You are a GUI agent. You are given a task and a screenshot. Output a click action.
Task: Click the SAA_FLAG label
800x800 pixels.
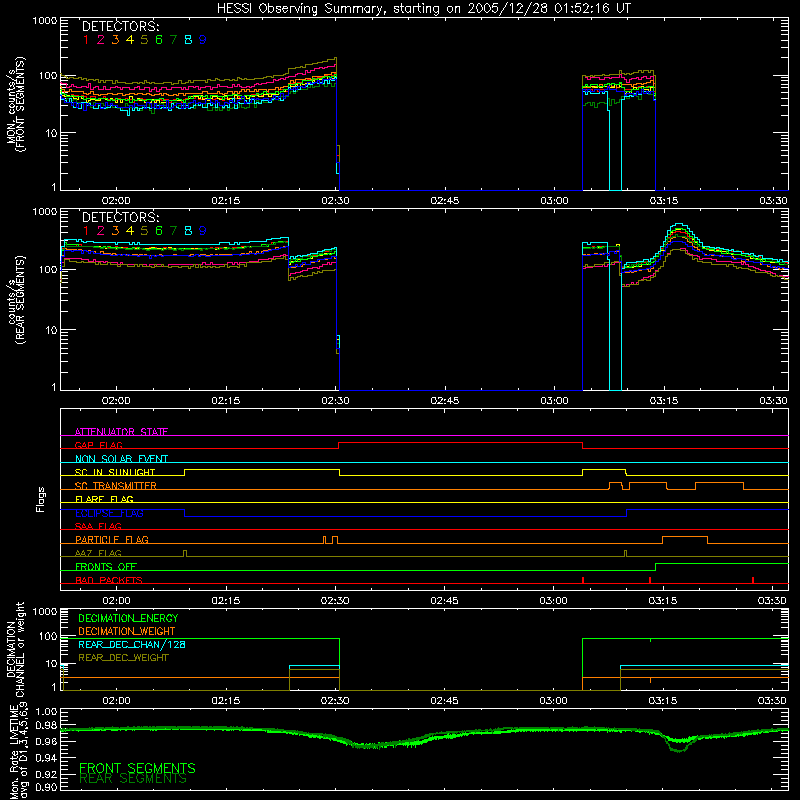click(98, 526)
